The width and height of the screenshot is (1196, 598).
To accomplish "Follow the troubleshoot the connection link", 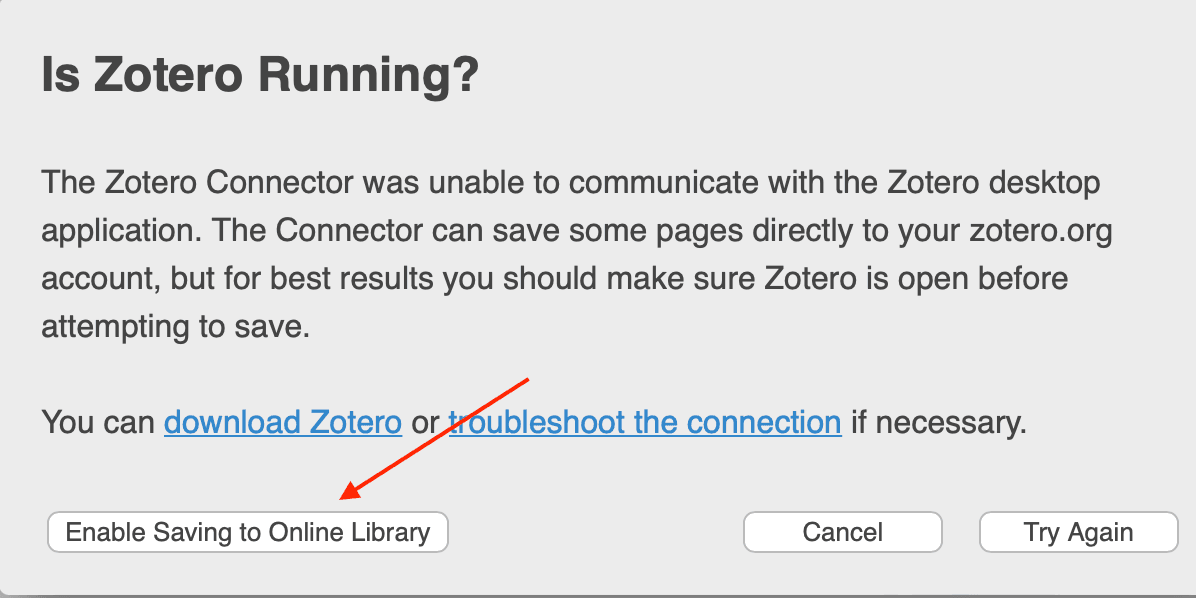I will pos(645,423).
